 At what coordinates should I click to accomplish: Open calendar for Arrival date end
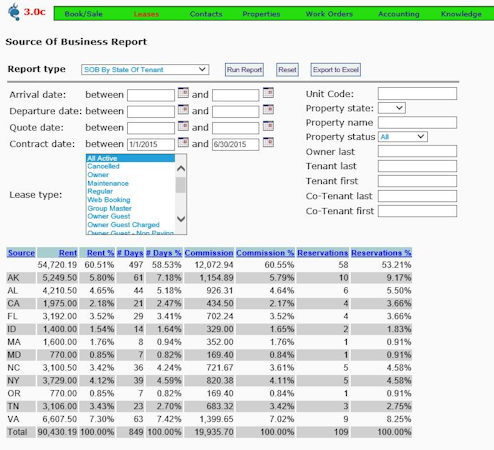coord(268,93)
